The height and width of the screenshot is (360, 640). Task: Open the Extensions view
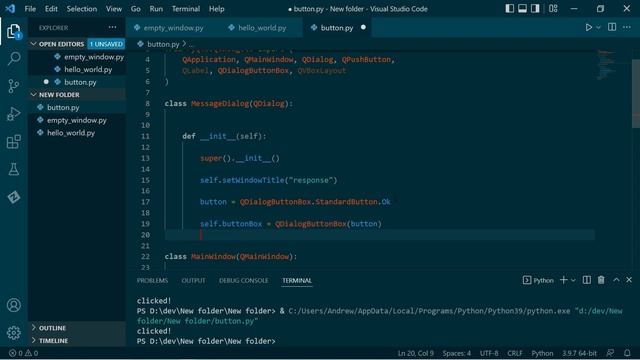(x=13, y=142)
